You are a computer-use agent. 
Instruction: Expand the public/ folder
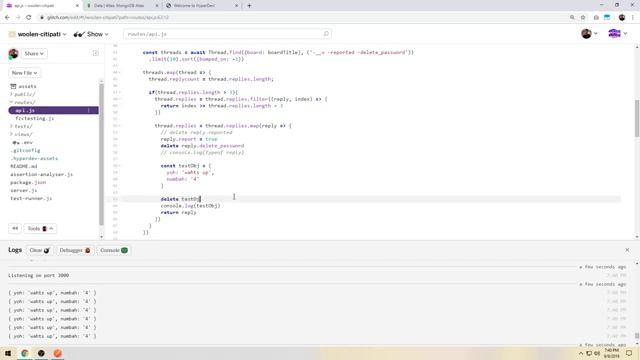click(x=23, y=94)
